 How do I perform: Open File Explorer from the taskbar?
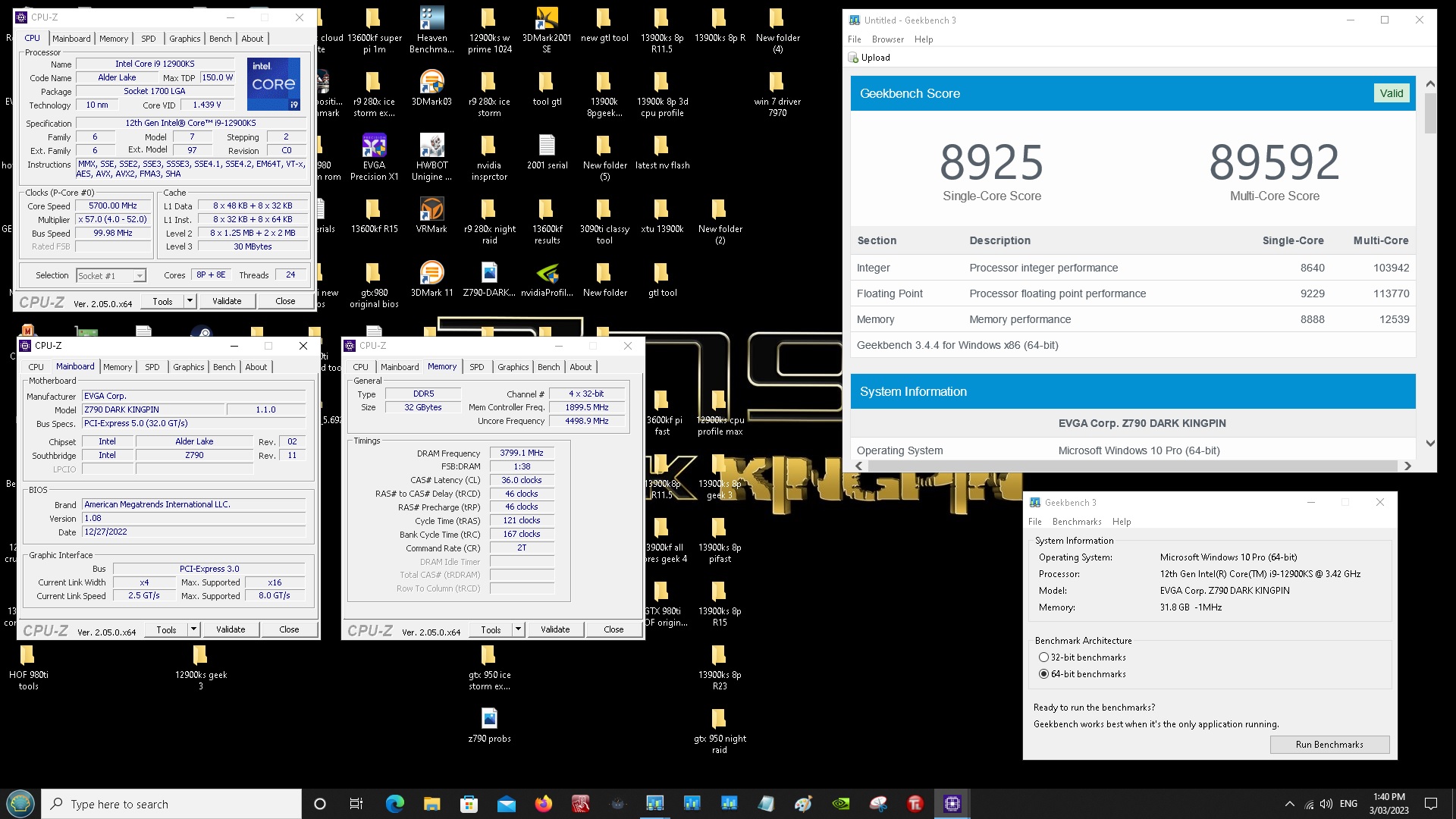pyautogui.click(x=431, y=804)
